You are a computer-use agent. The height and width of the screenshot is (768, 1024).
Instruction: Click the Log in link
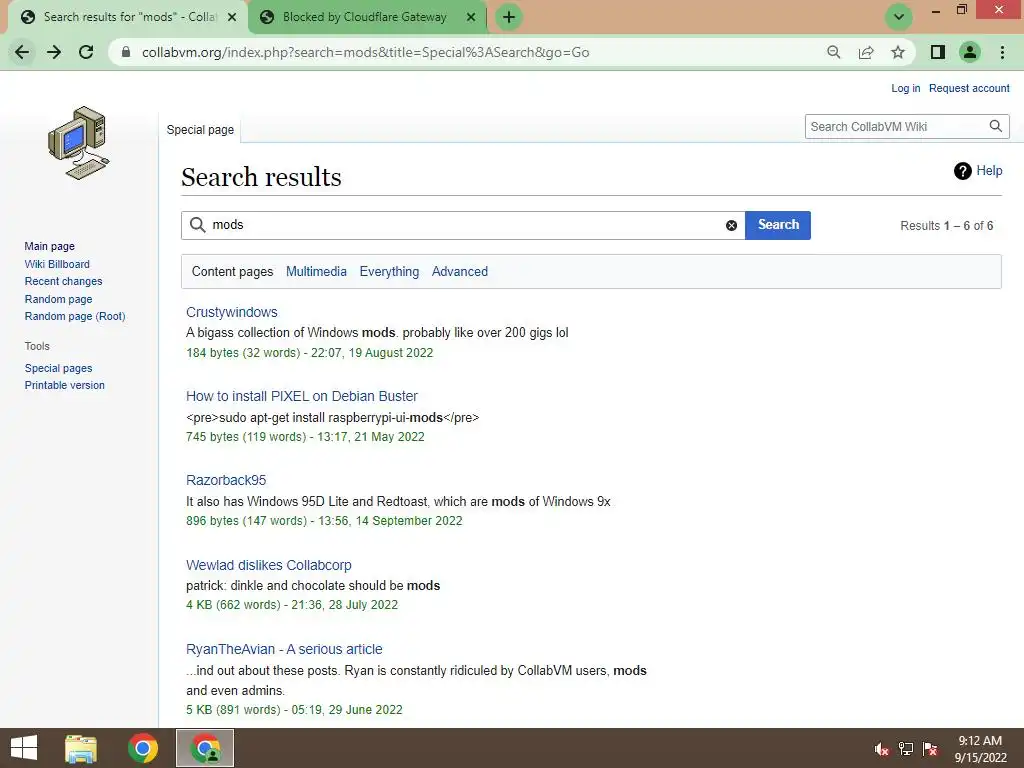click(x=906, y=88)
